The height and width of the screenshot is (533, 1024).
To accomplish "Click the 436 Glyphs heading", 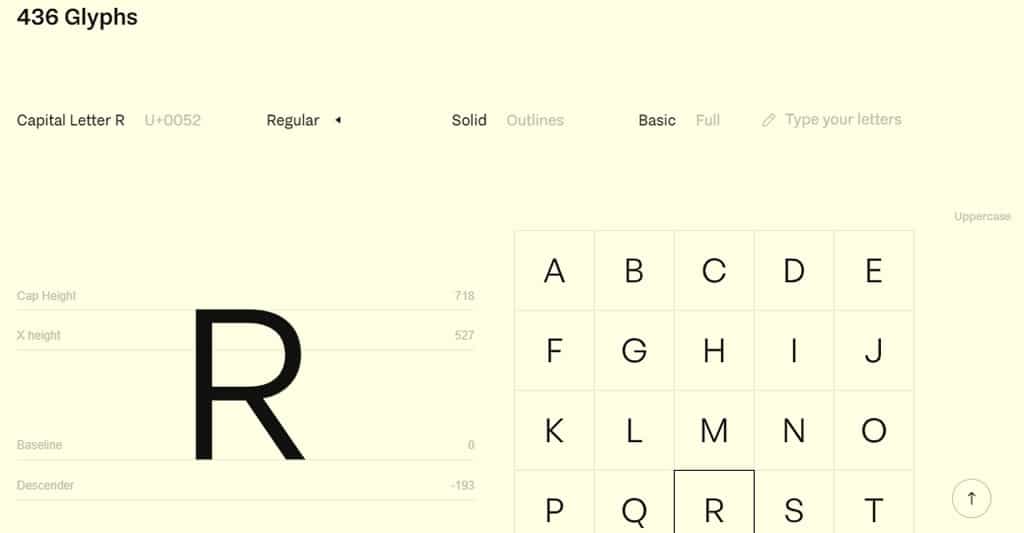I will [x=77, y=17].
